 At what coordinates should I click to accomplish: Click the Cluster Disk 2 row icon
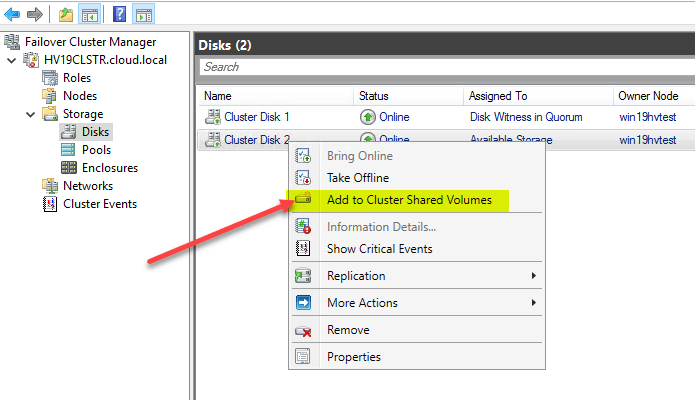(x=213, y=140)
